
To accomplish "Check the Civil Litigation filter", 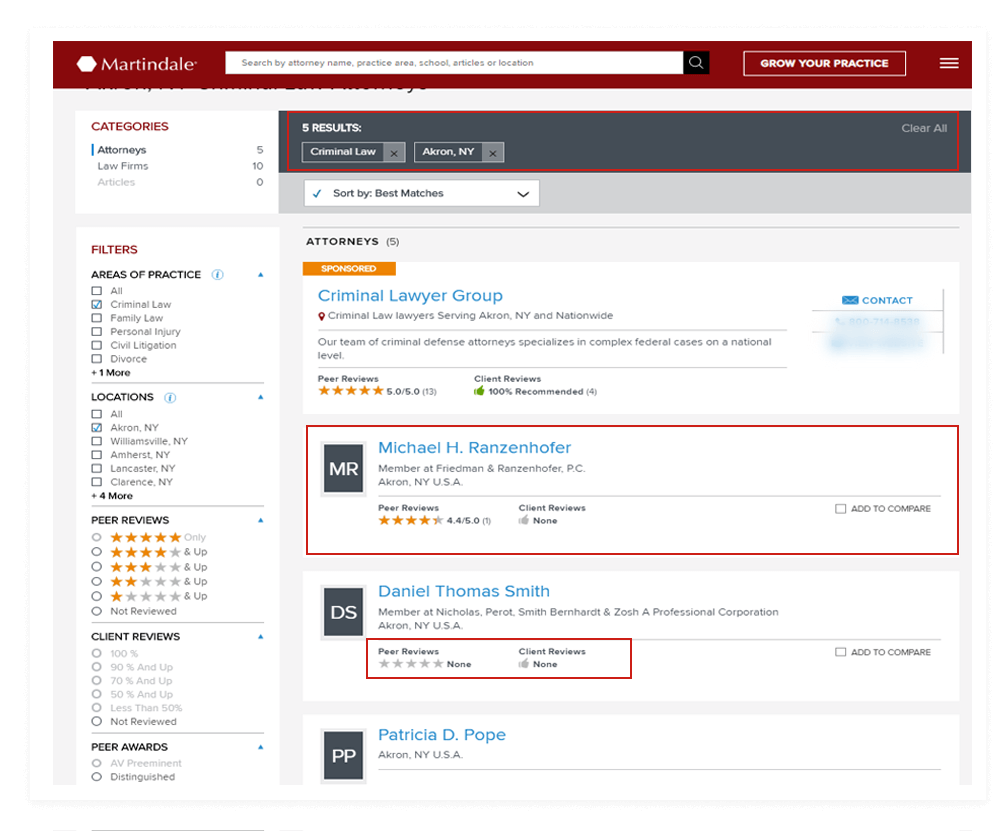I will [96, 345].
